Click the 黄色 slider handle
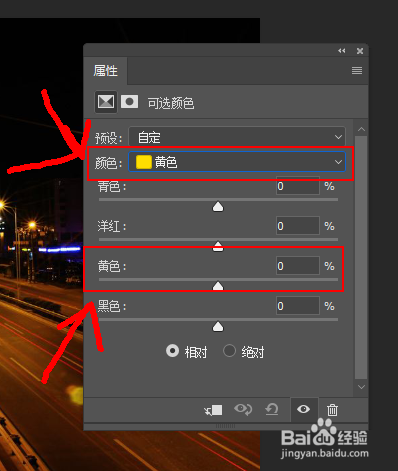Image resolution: width=398 pixels, height=471 pixels. tap(218, 286)
